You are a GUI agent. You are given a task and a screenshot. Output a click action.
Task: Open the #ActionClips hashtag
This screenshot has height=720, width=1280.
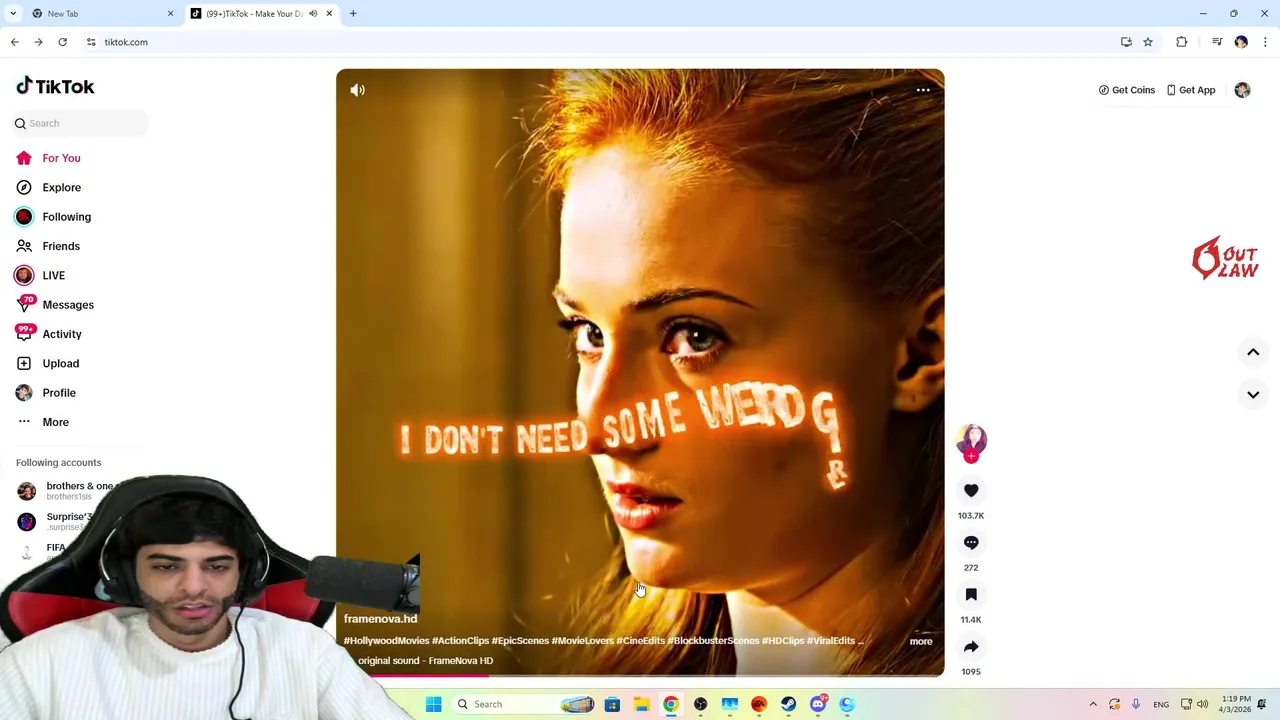pos(460,641)
